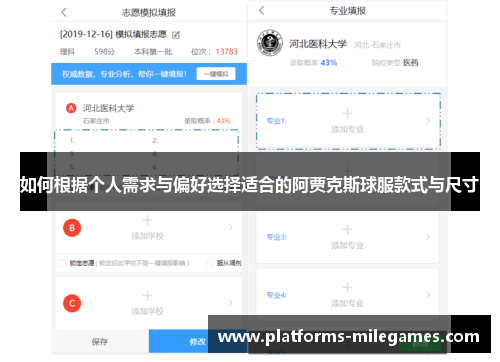
Task: Open slot C chevron arrow
Action: pos(231,303)
